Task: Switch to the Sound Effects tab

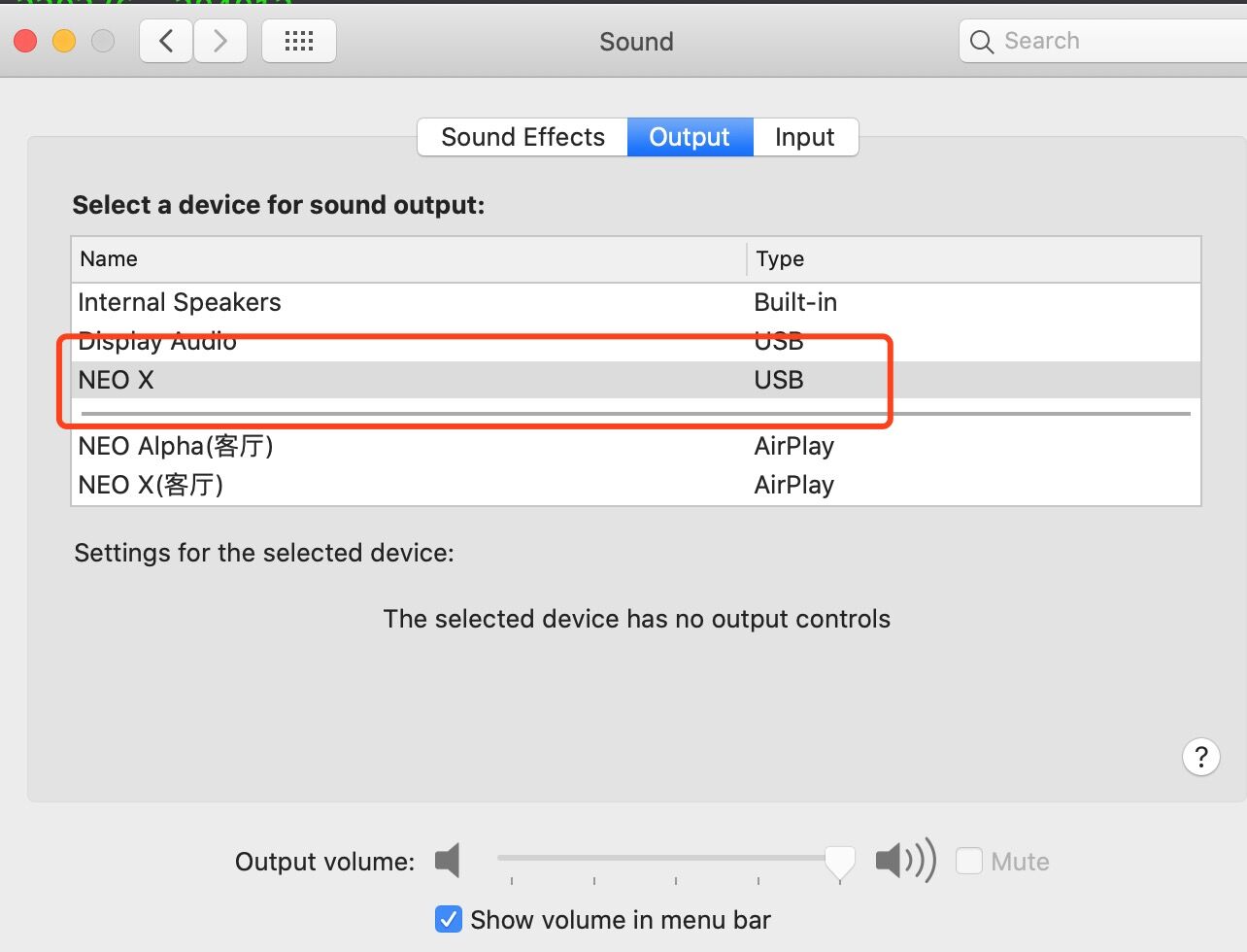Action: pyautogui.click(x=522, y=137)
